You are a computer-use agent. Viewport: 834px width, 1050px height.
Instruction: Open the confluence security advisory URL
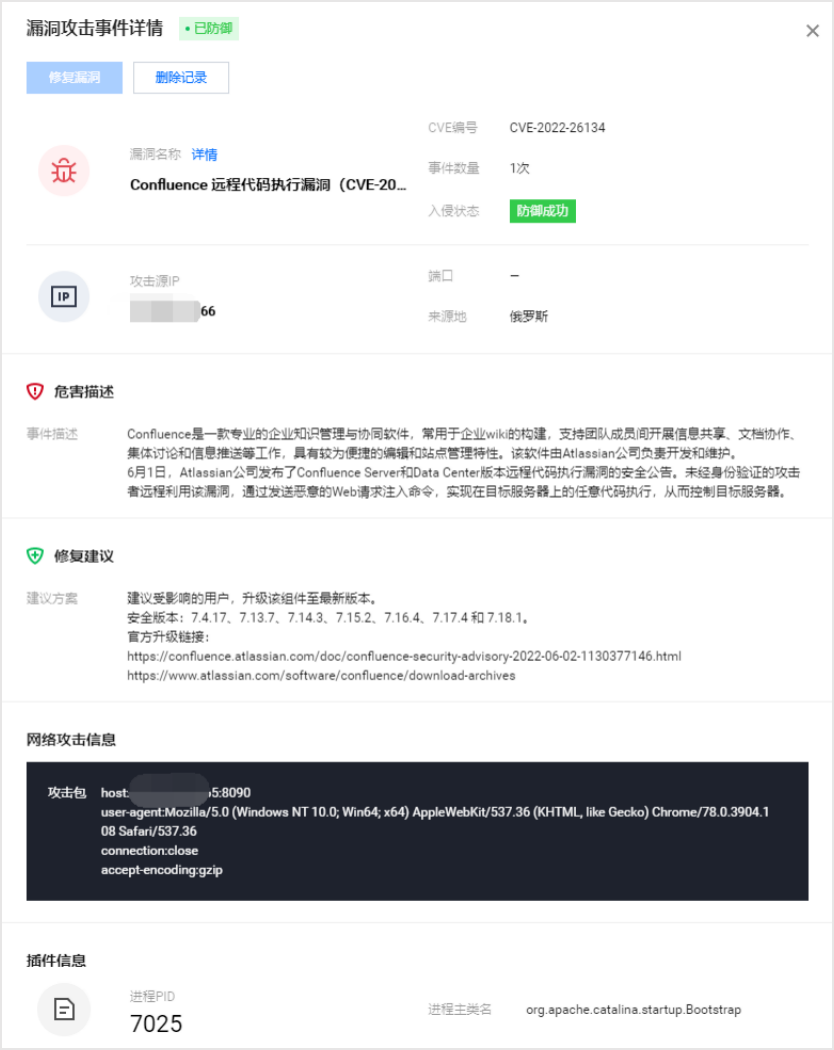(x=404, y=656)
